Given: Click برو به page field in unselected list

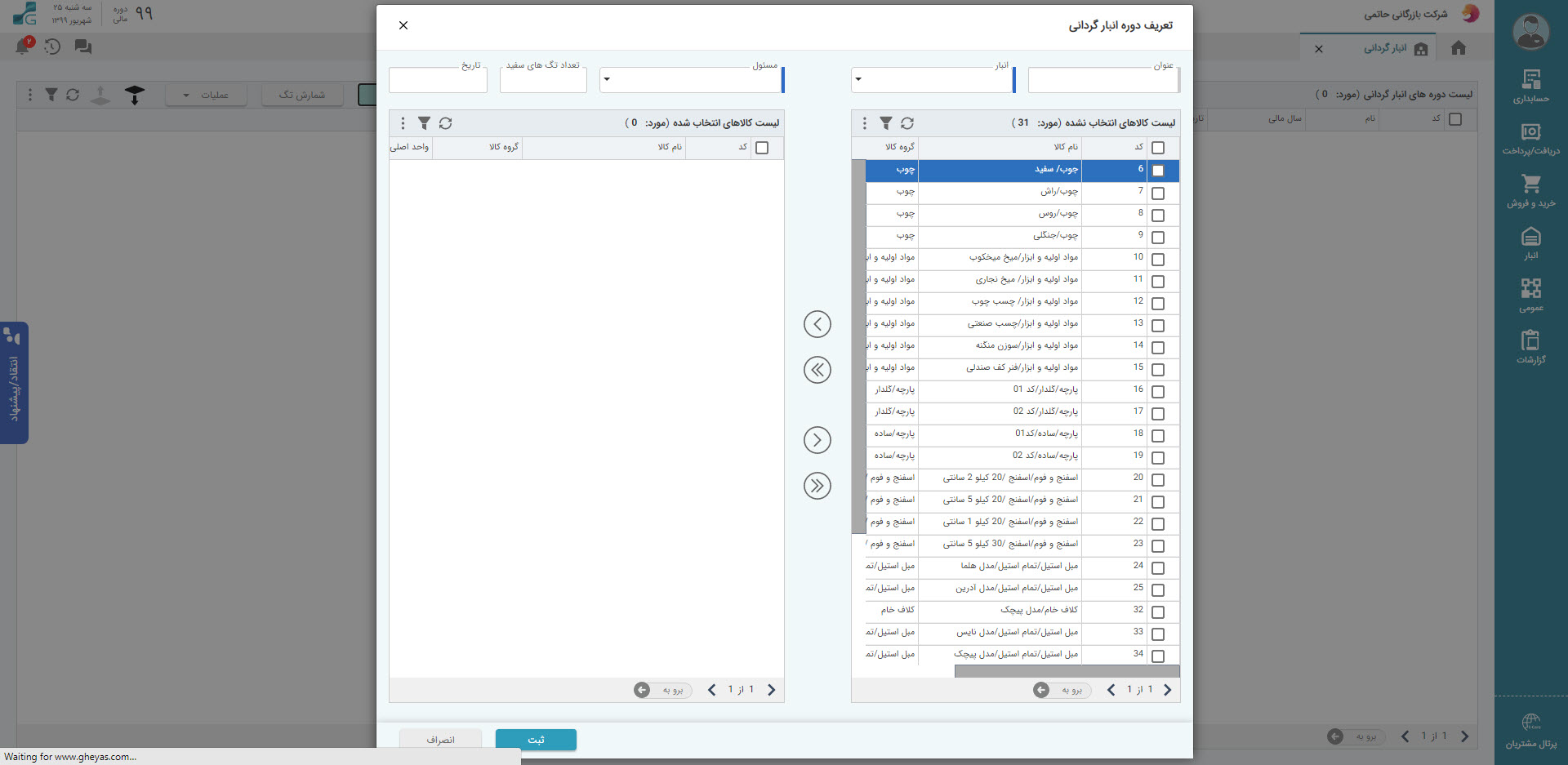Looking at the screenshot, I should tap(1071, 690).
